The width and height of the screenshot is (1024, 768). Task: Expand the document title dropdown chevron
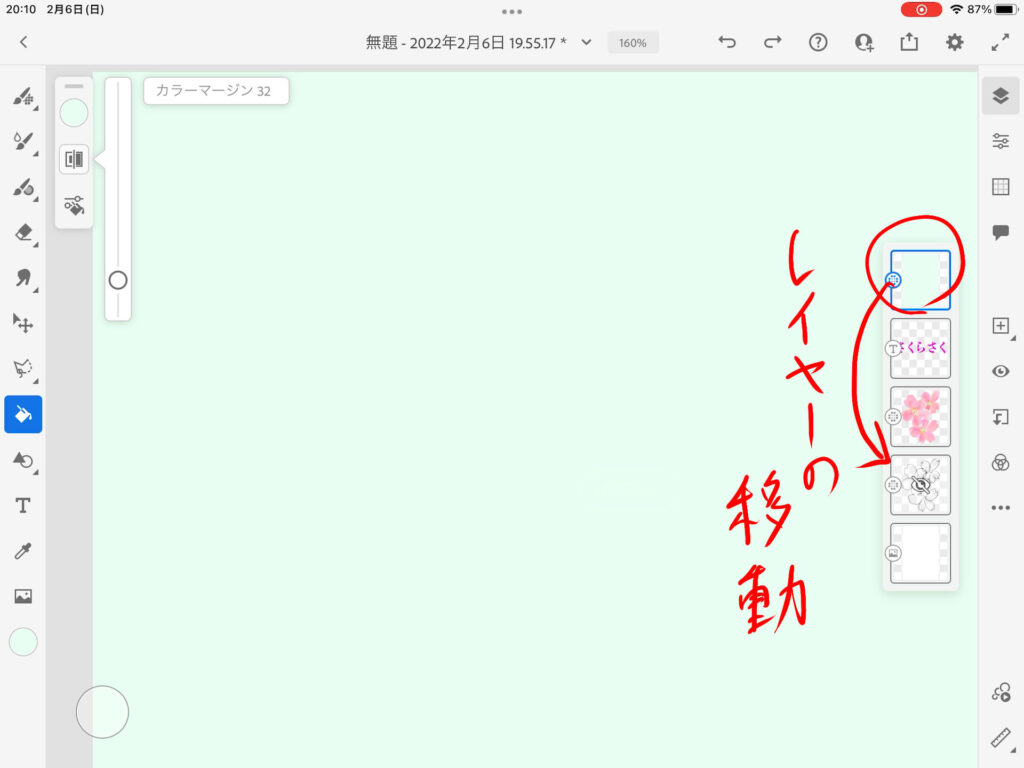coord(587,42)
